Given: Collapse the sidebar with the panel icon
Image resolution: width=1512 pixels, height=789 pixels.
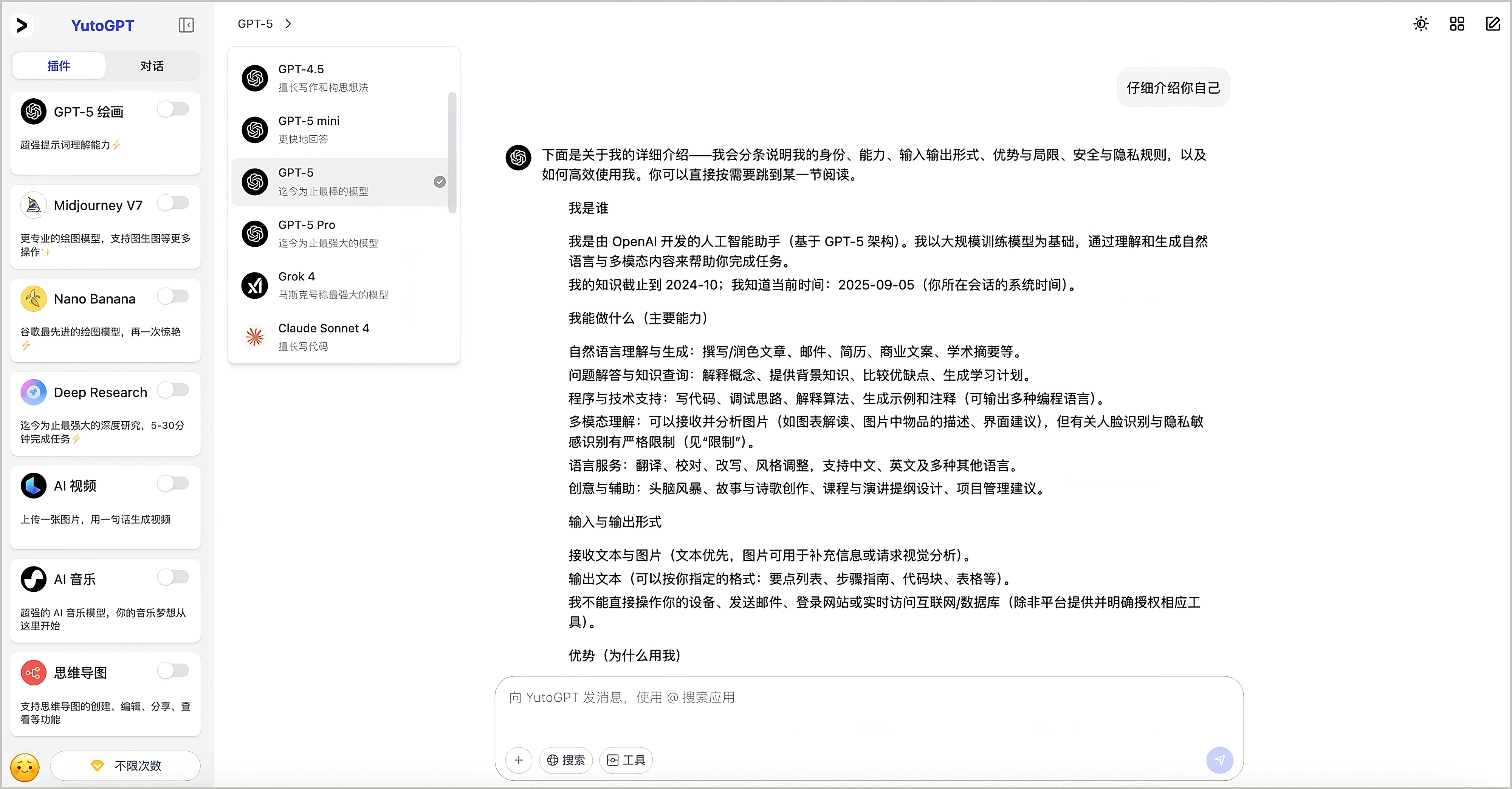Looking at the screenshot, I should [x=186, y=25].
